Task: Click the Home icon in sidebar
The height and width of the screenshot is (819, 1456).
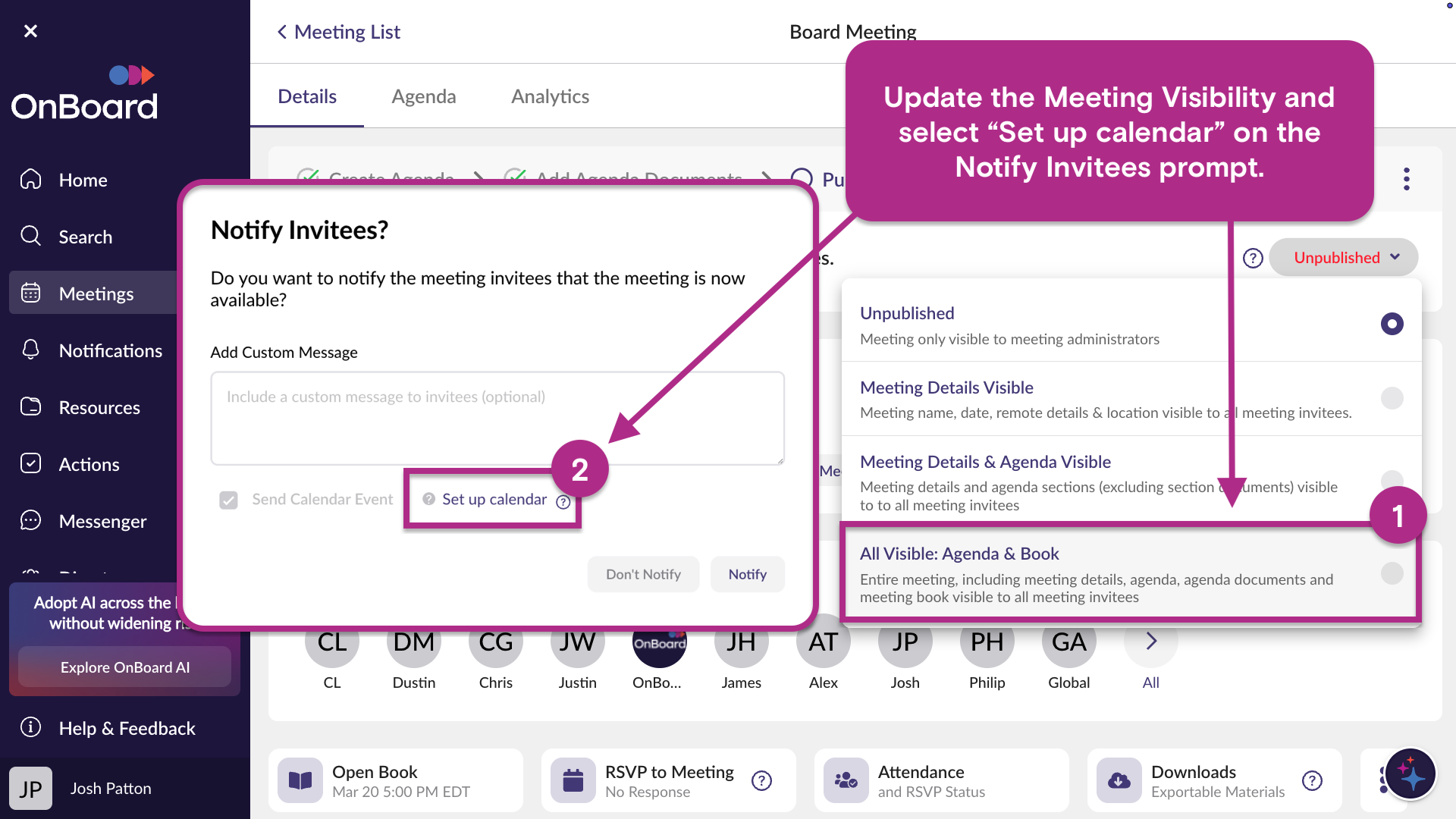Action: (x=30, y=180)
